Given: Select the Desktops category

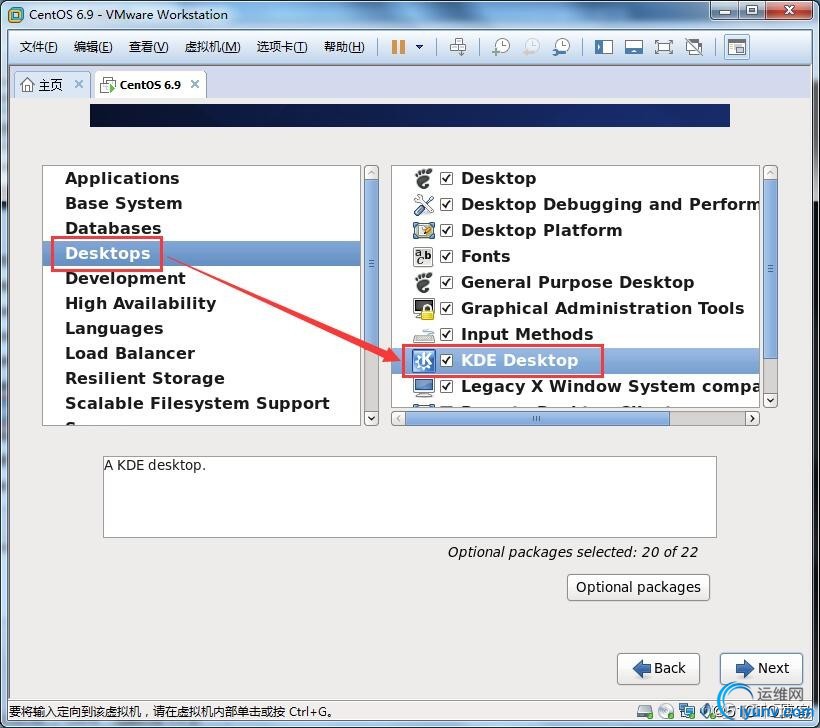Looking at the screenshot, I should pos(201,253).
